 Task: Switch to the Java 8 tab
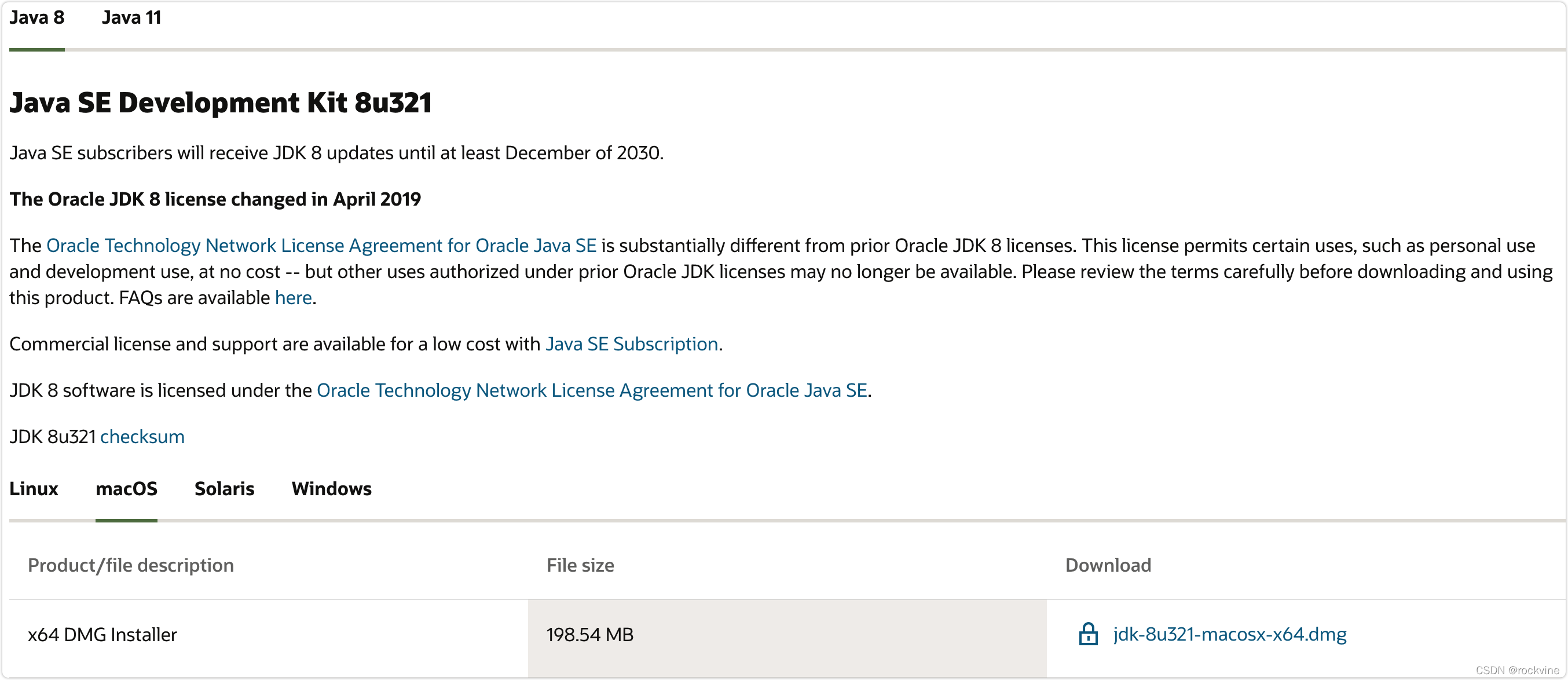[x=36, y=17]
